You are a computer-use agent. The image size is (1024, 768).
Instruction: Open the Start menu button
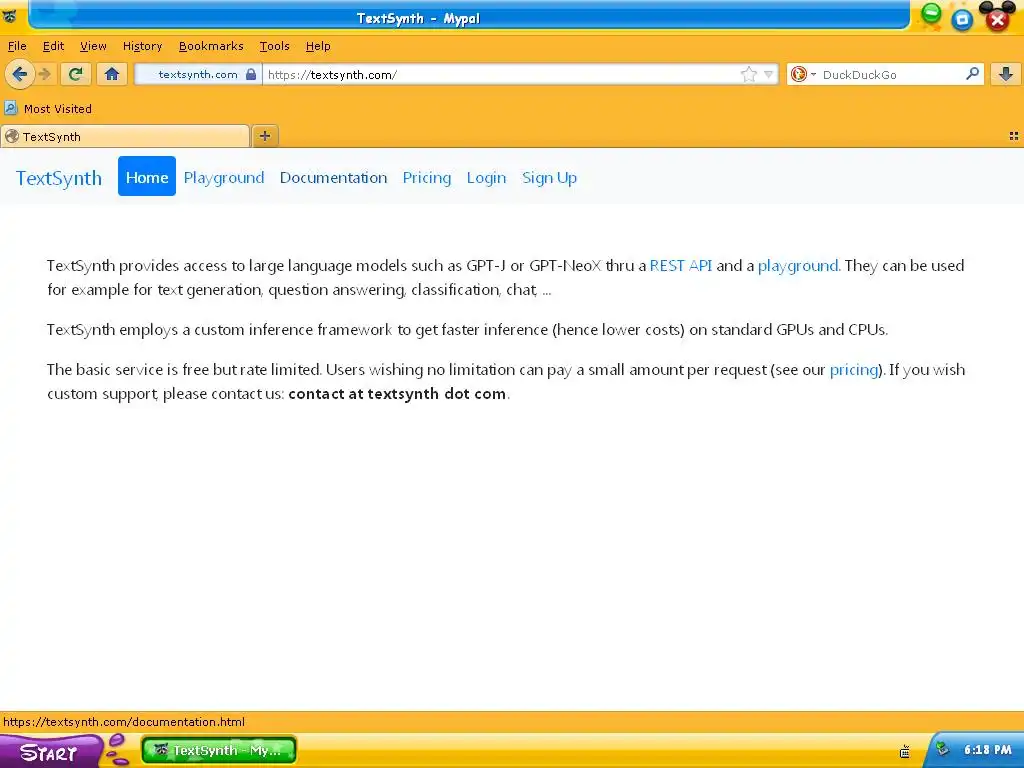tap(49, 752)
